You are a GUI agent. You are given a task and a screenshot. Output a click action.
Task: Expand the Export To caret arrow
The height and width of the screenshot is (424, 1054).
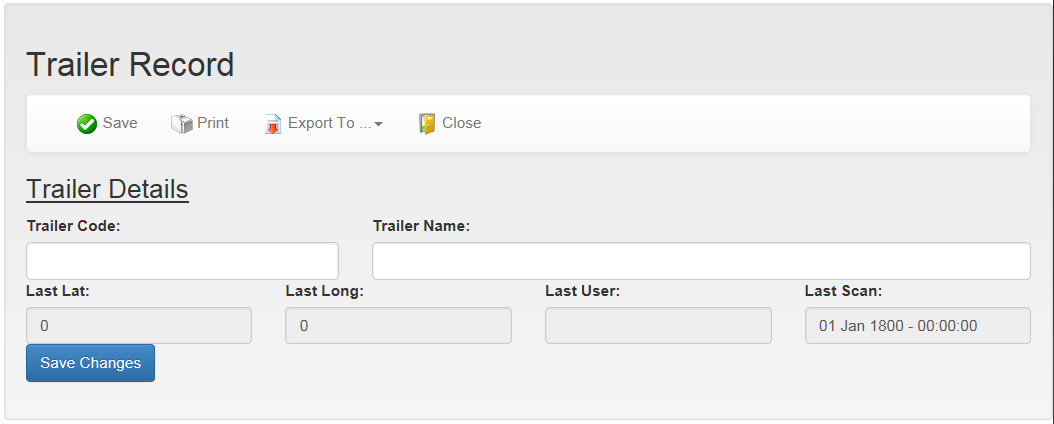click(x=378, y=124)
